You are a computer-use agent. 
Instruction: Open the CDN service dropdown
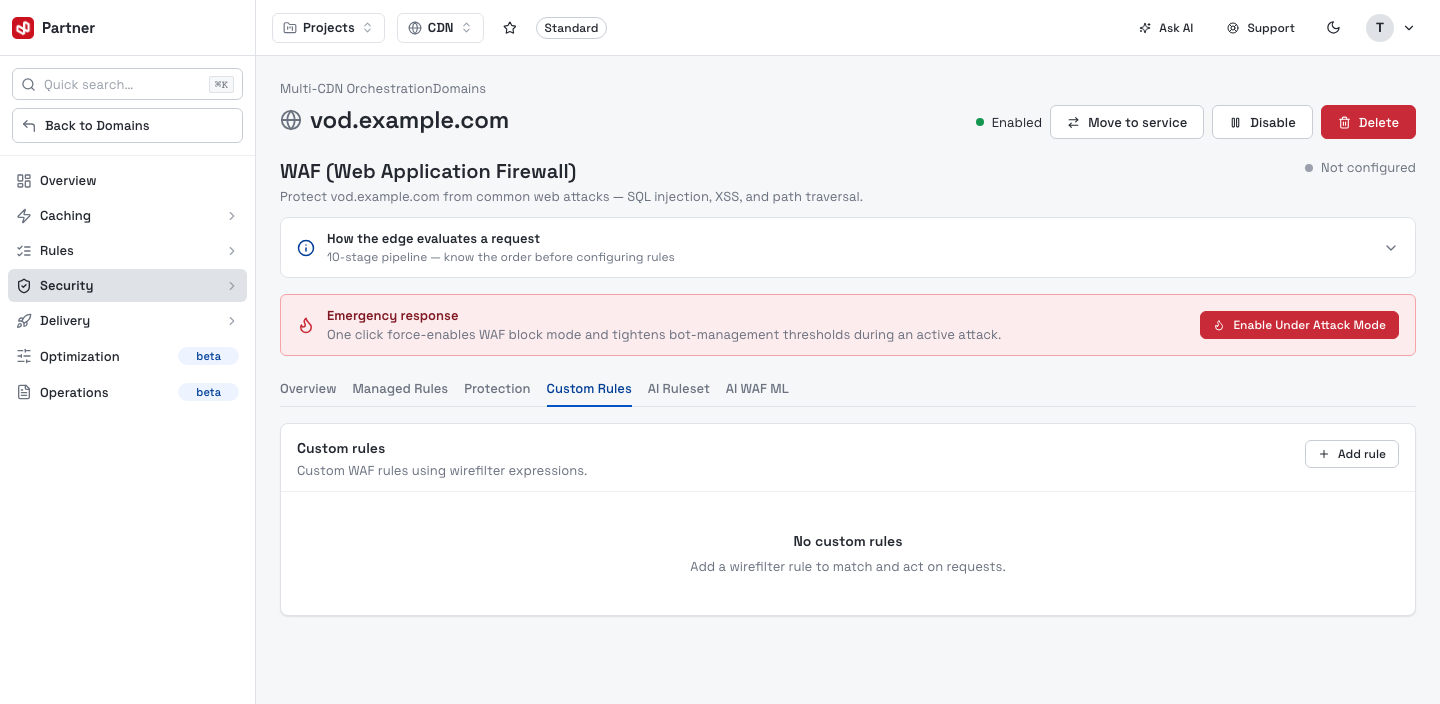tap(440, 28)
